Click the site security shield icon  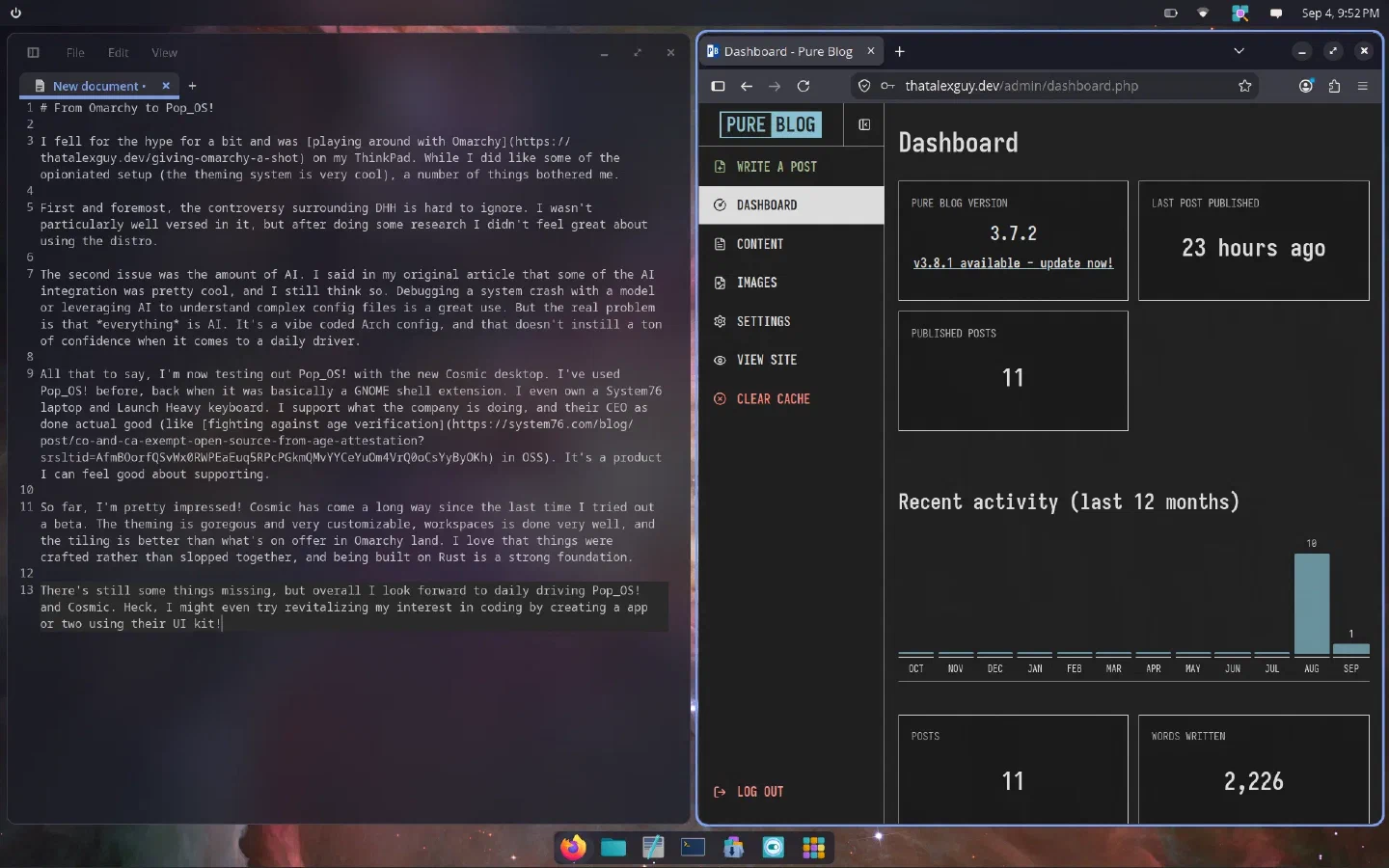click(864, 86)
